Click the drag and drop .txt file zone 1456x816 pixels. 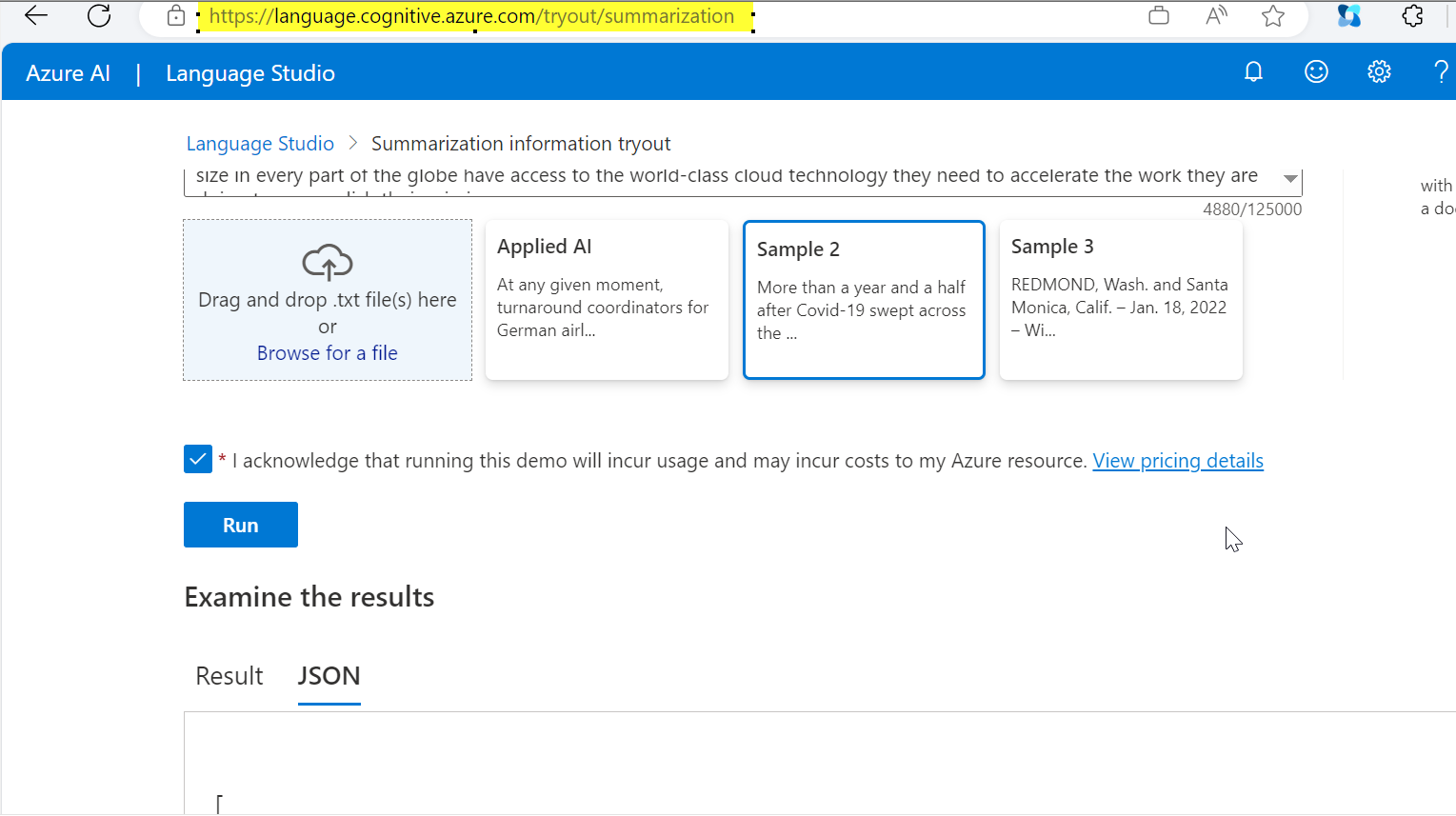pos(328,300)
